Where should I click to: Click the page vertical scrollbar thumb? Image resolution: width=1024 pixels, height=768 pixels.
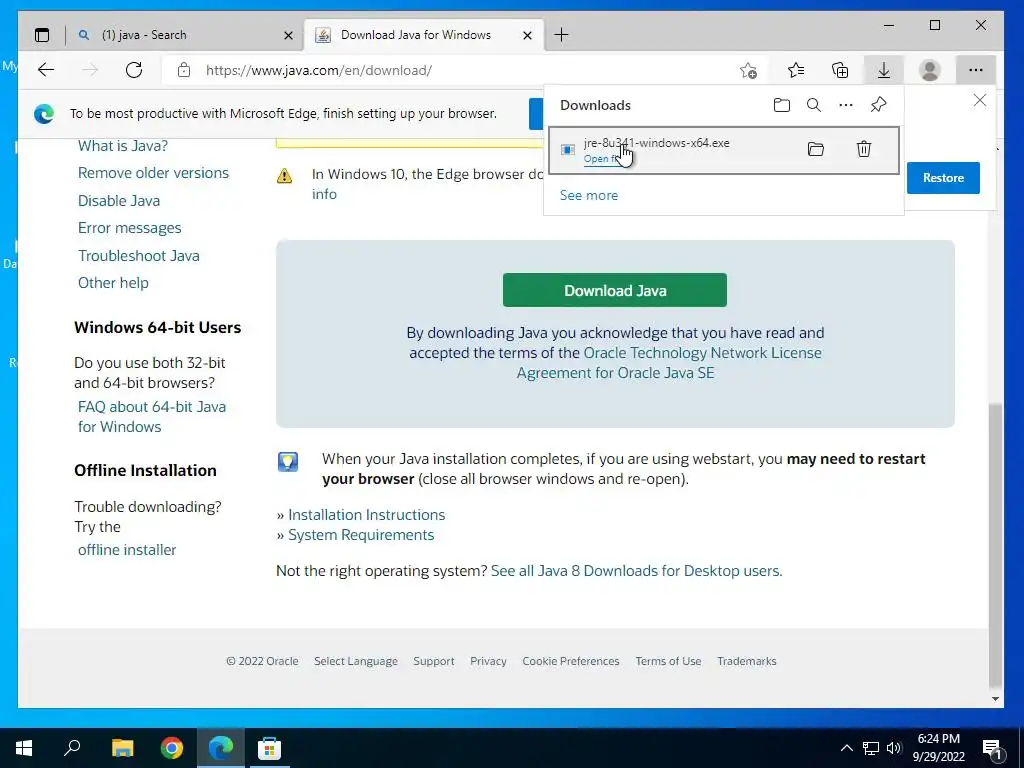pyautogui.click(x=995, y=545)
